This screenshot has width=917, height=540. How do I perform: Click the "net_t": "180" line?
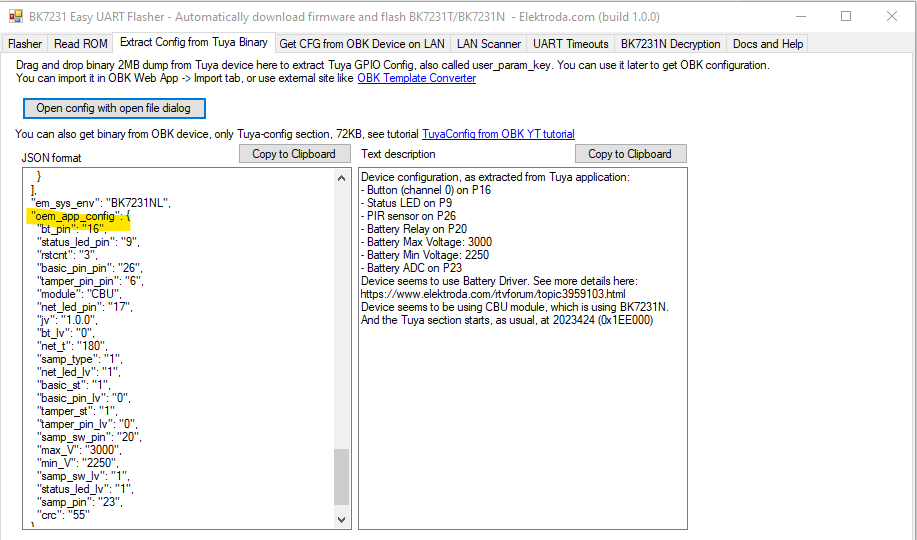pos(72,346)
